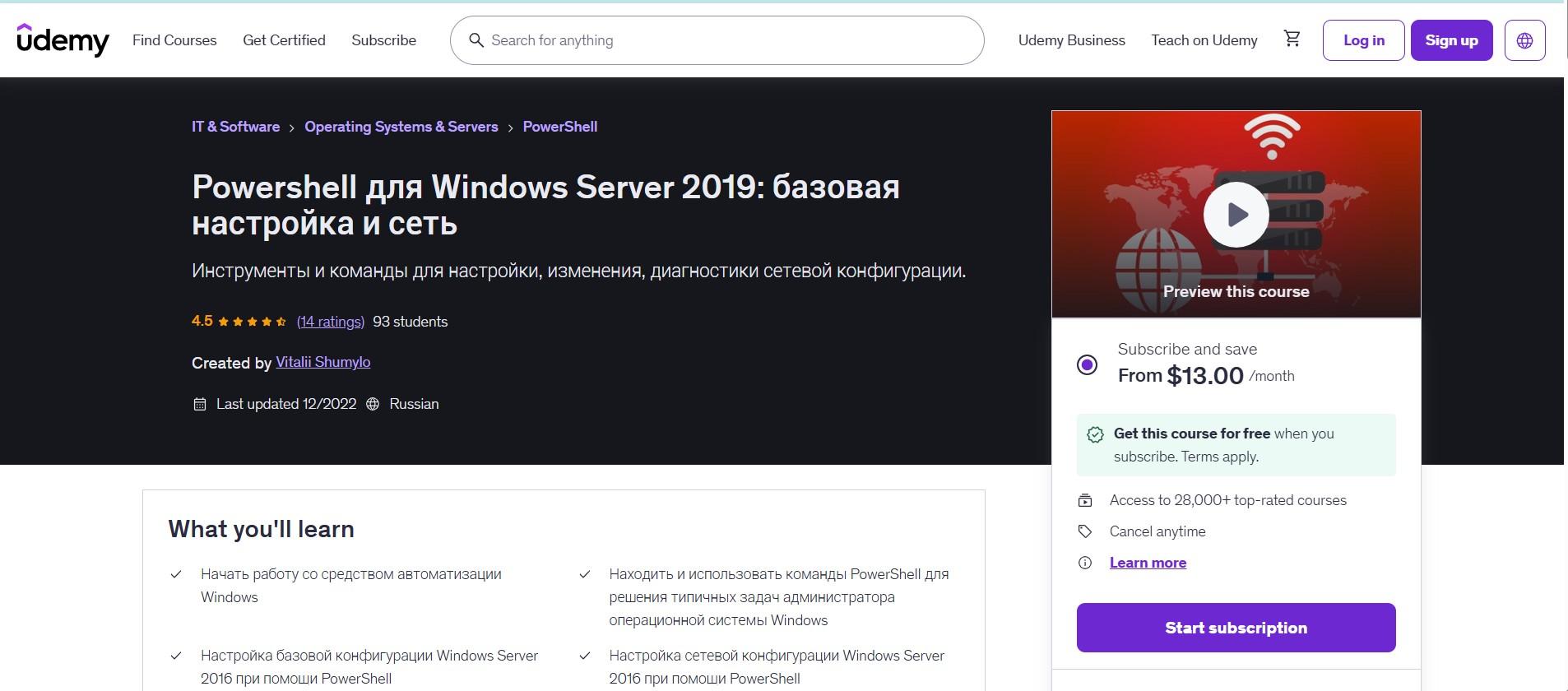Click the tag icon beside Cancel anytime
Screen dimensions: 1568x691
(1085, 531)
